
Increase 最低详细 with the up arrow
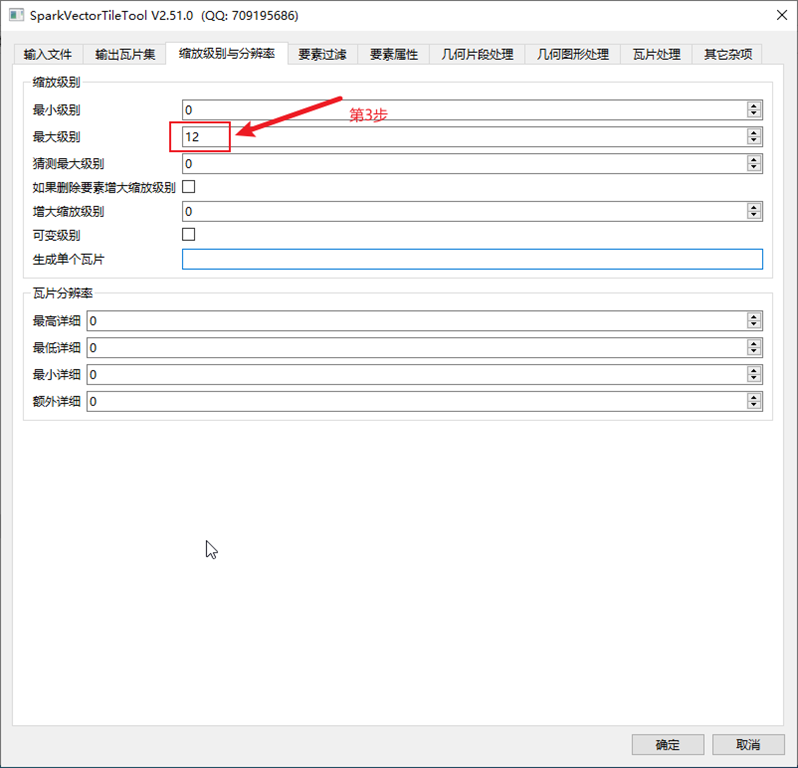click(x=754, y=344)
